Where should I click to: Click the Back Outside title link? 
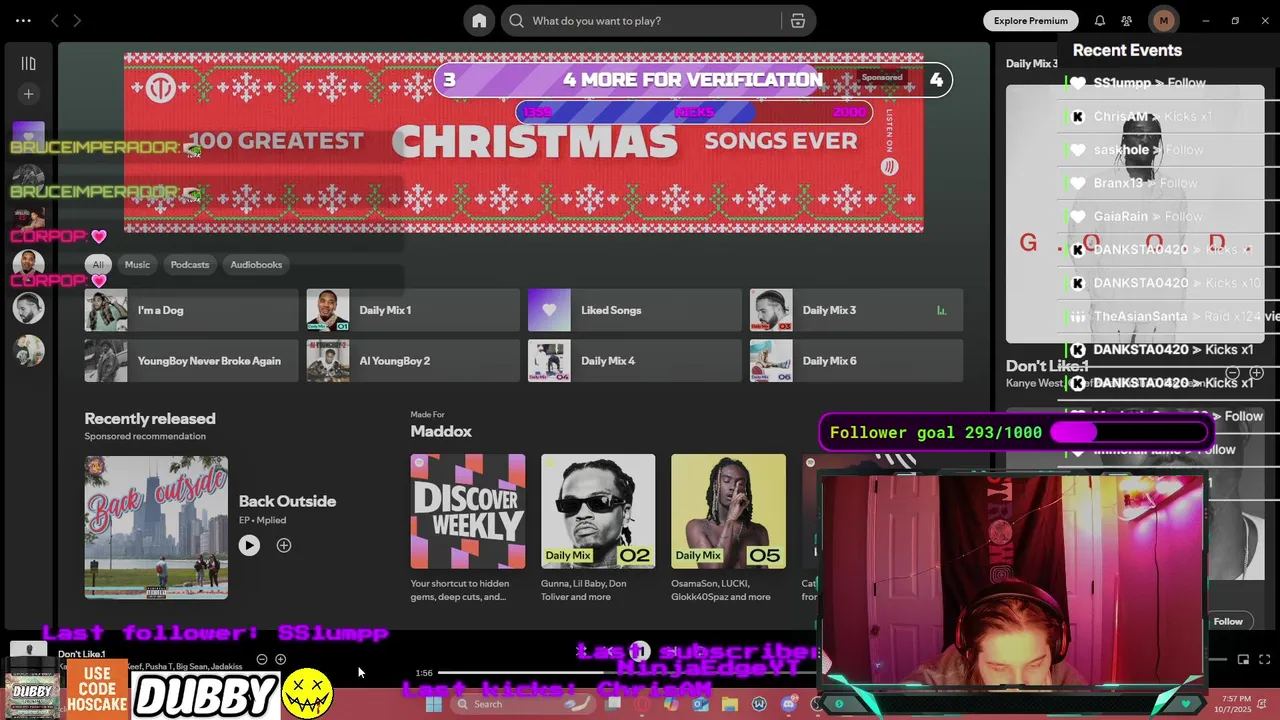[x=287, y=501]
